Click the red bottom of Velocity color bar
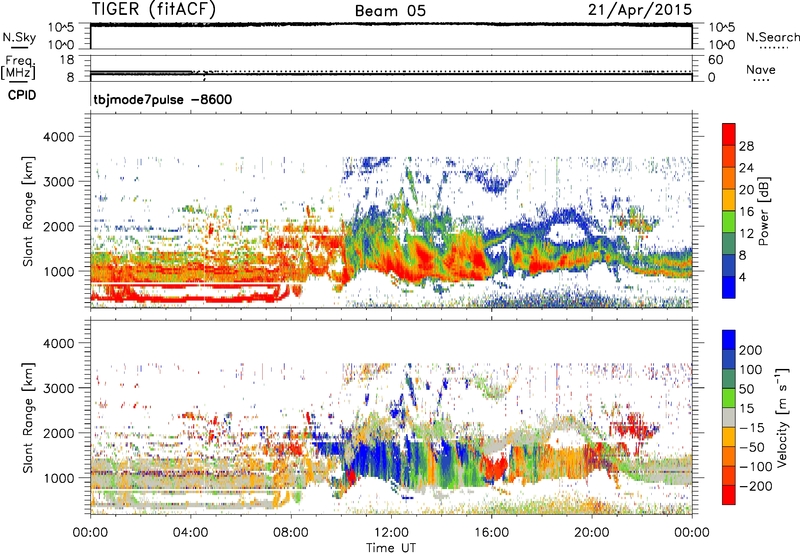The image size is (800, 554). (729, 495)
